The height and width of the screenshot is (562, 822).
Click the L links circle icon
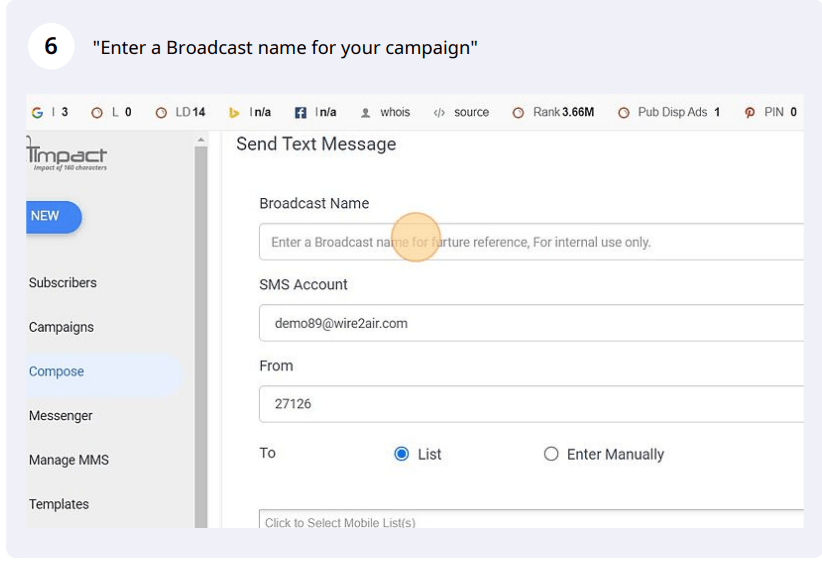[97, 113]
